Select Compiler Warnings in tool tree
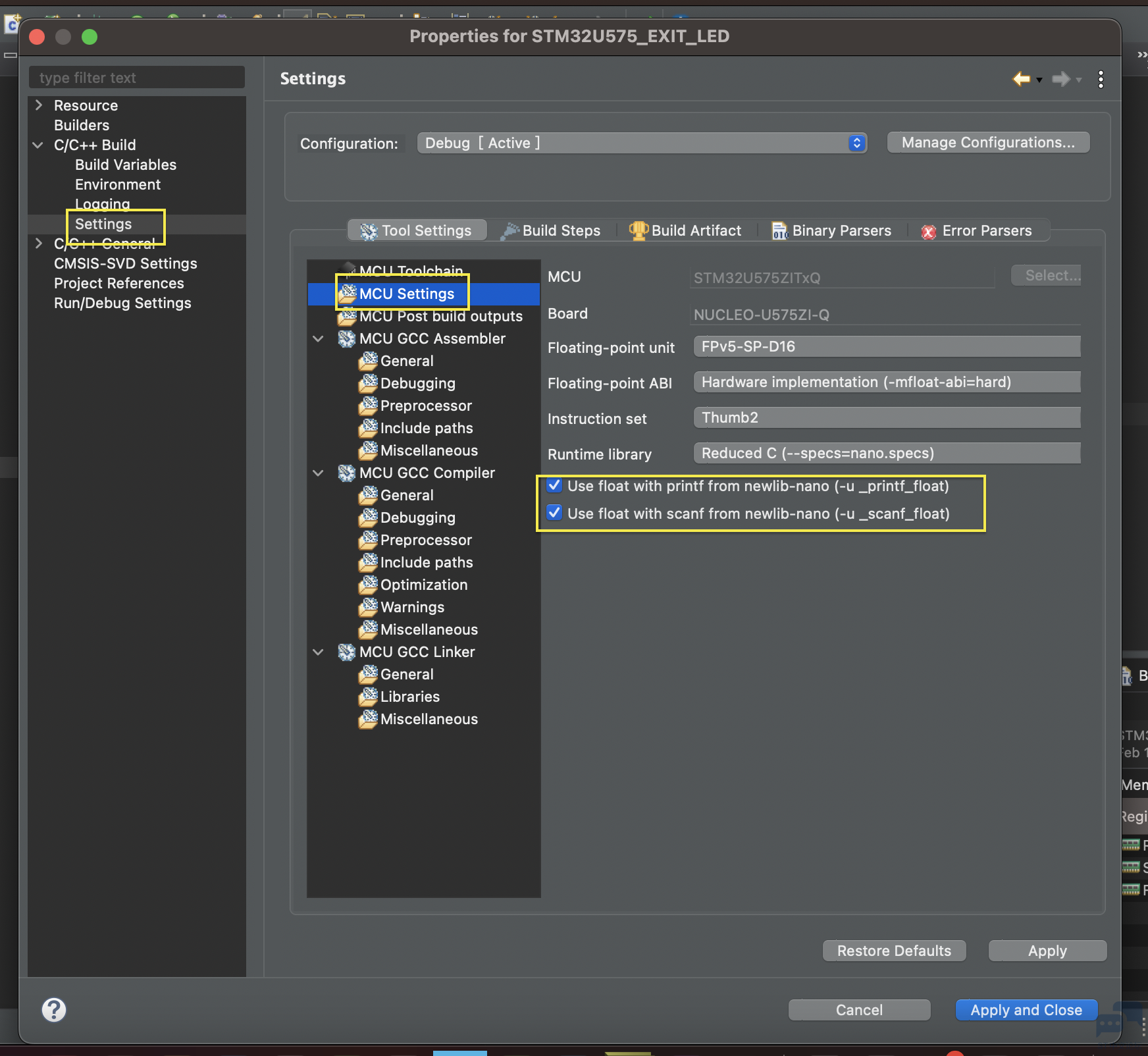The height and width of the screenshot is (1056, 1148). [x=413, y=607]
